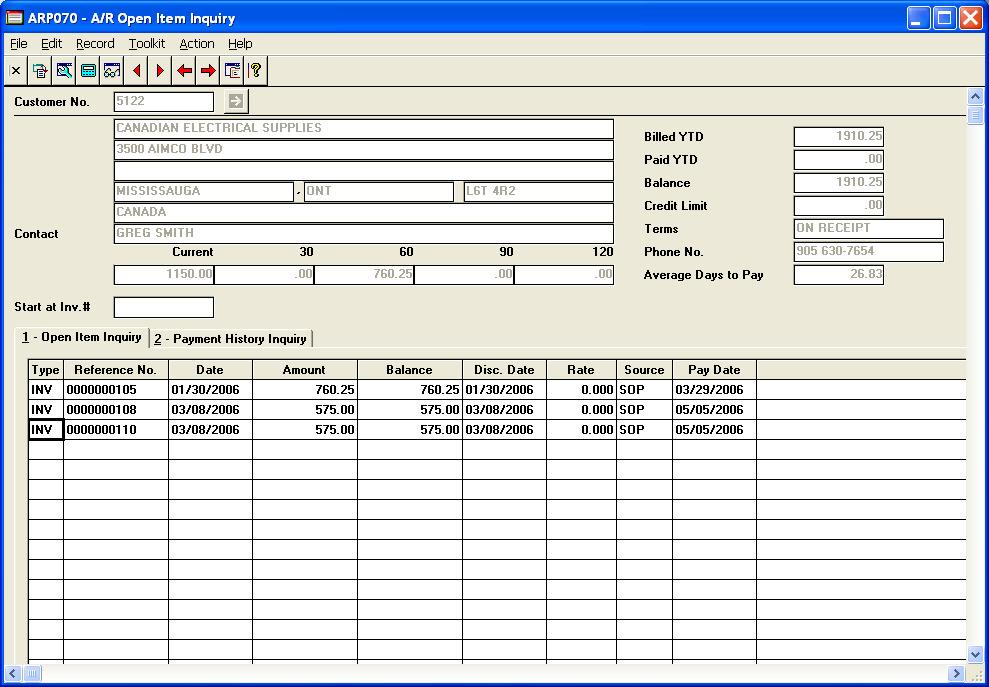Open the Toolkit menu
Image resolution: width=989 pixels, height=687 pixels.
tap(147, 44)
